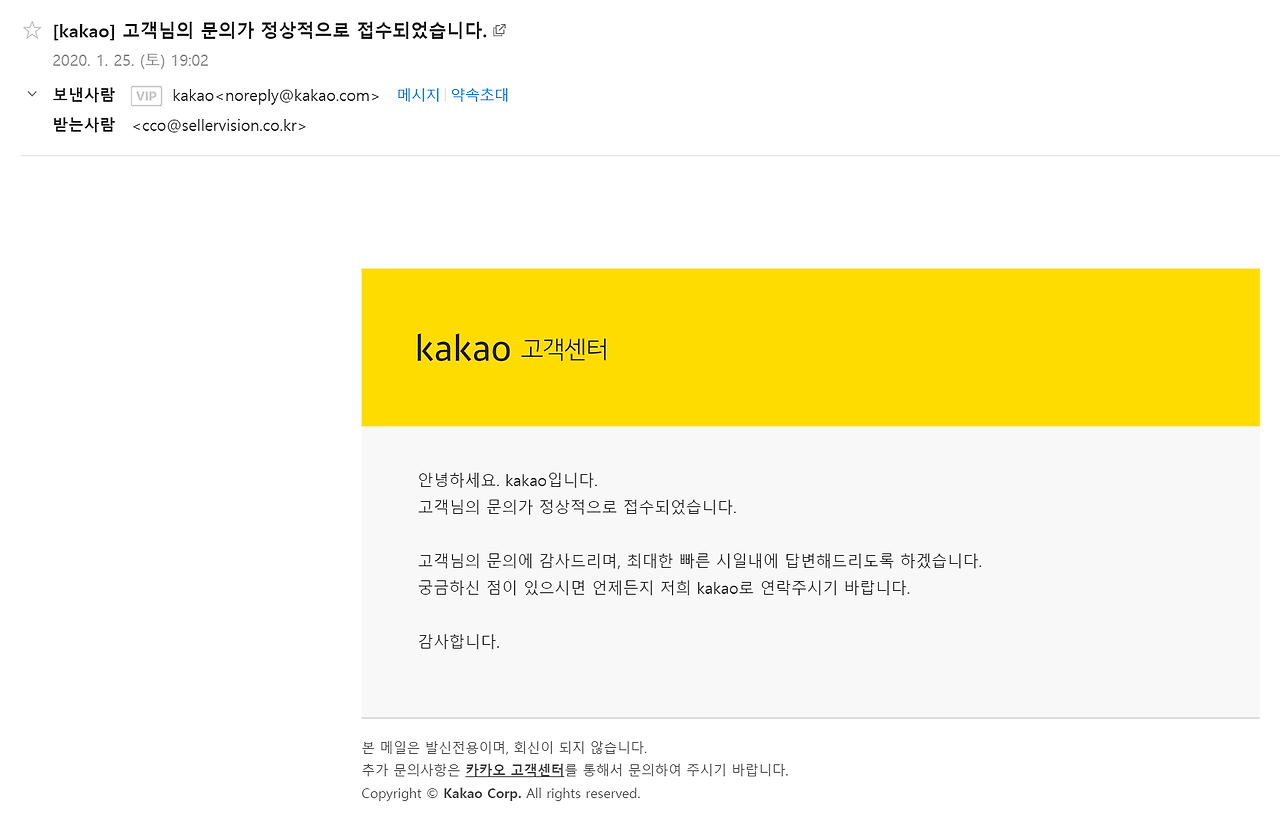
Task: Open the 카카오 고객센터 footer link
Action: click(515, 770)
